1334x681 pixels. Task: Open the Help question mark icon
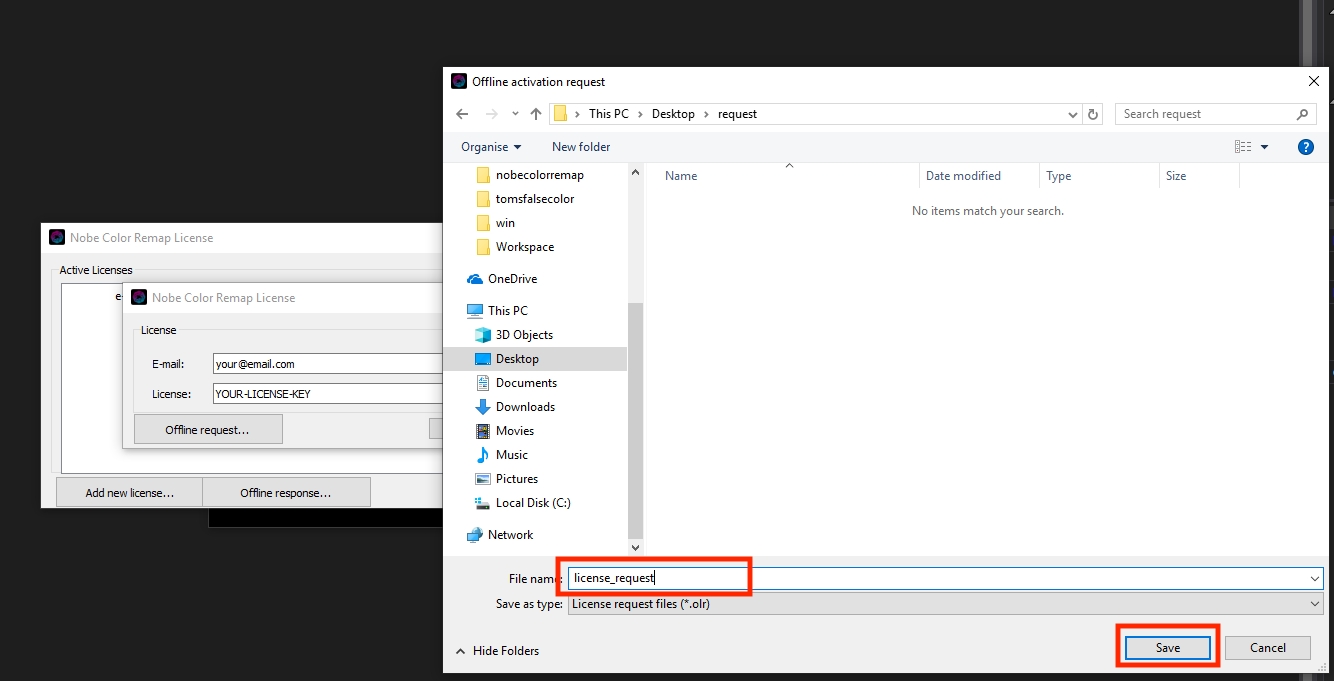coord(1305,147)
